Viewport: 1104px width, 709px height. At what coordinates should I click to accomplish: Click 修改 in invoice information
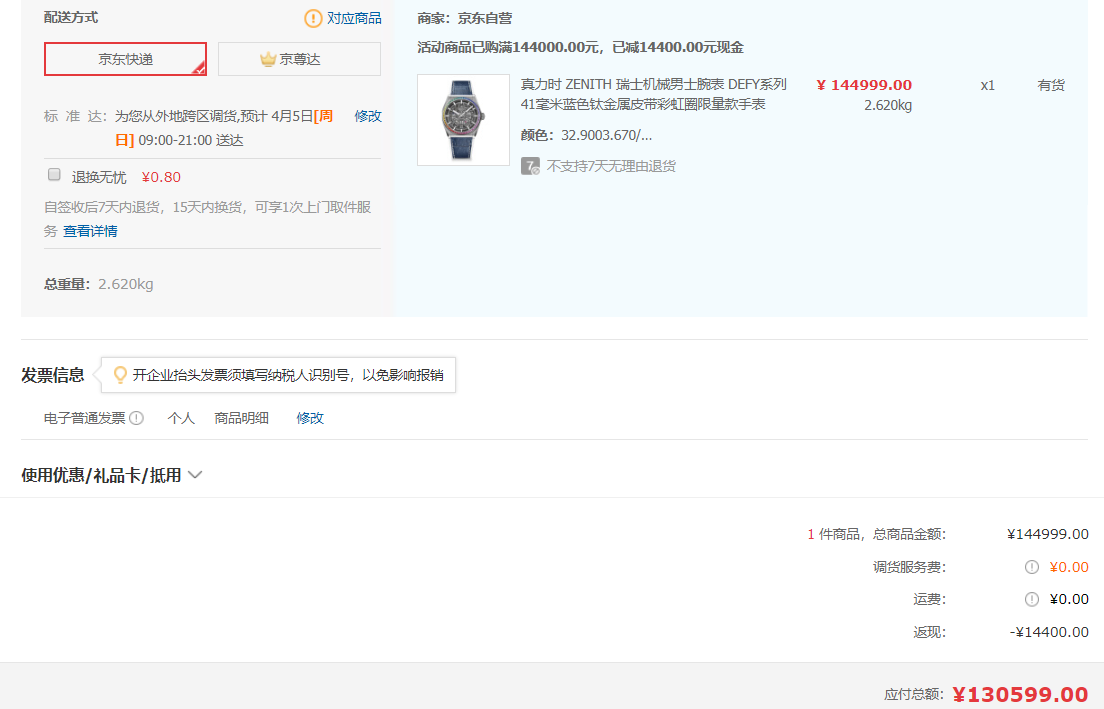click(310, 418)
